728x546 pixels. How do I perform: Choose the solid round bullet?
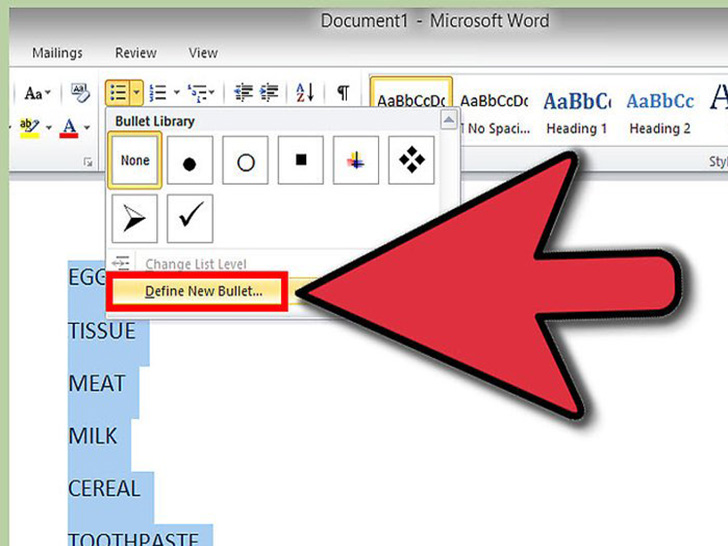(x=189, y=160)
